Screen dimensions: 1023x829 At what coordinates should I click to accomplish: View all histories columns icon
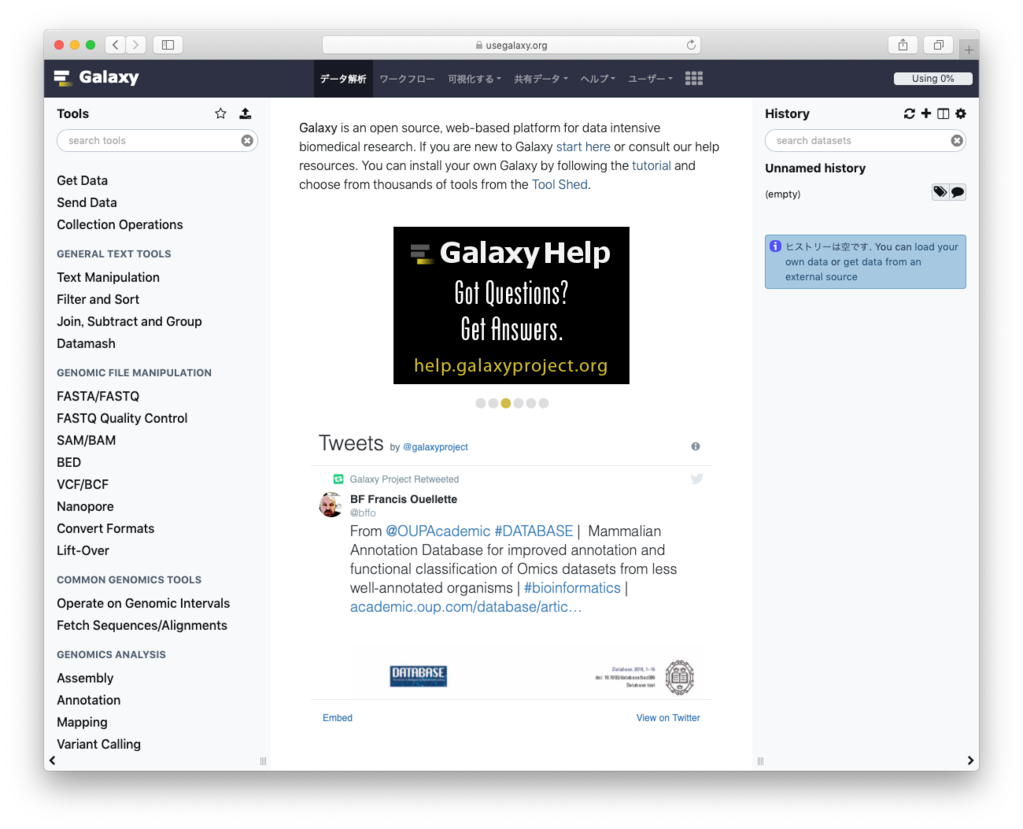943,113
